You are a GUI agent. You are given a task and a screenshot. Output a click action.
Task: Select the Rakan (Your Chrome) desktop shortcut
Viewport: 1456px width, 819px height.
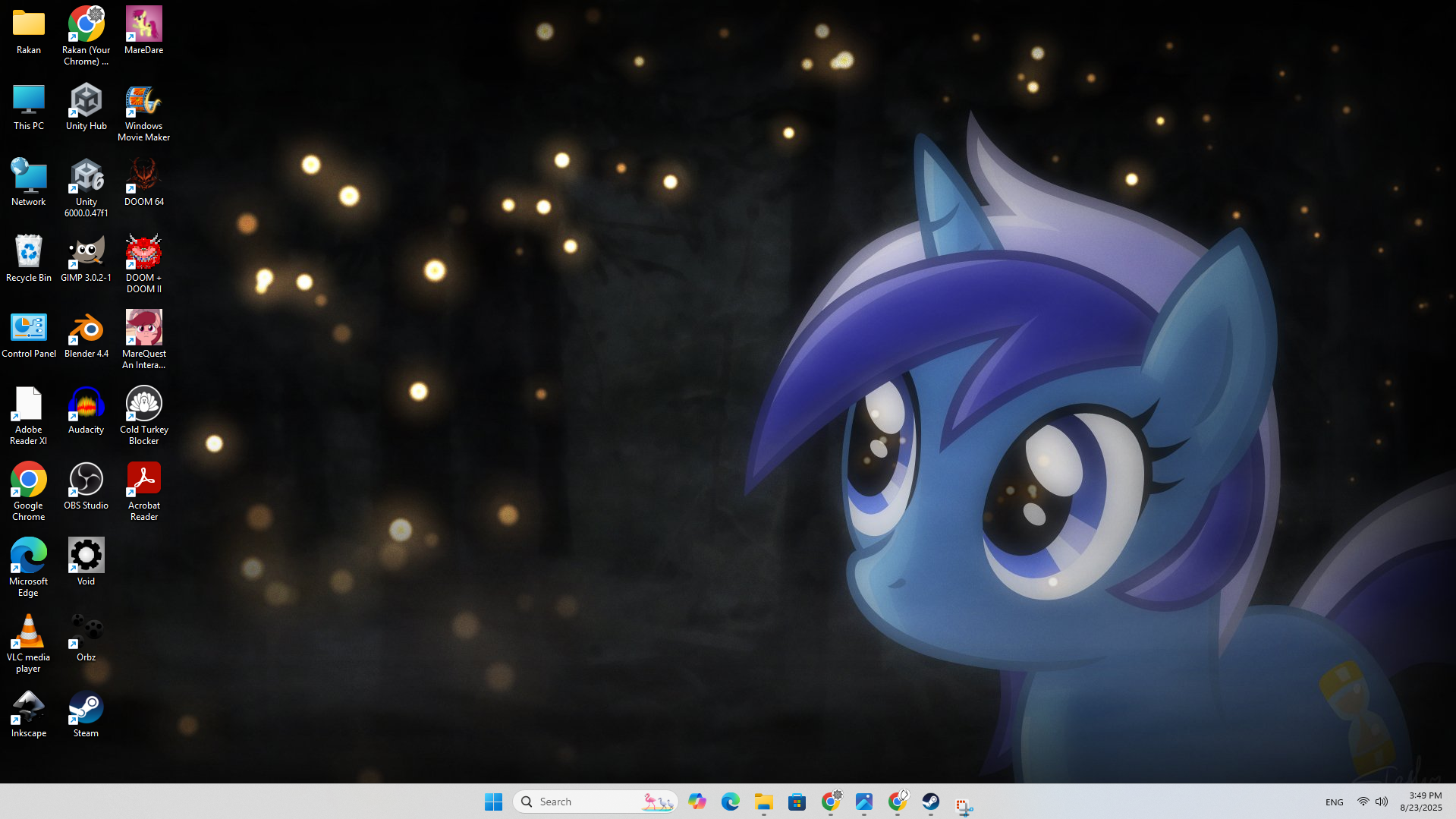point(86,36)
